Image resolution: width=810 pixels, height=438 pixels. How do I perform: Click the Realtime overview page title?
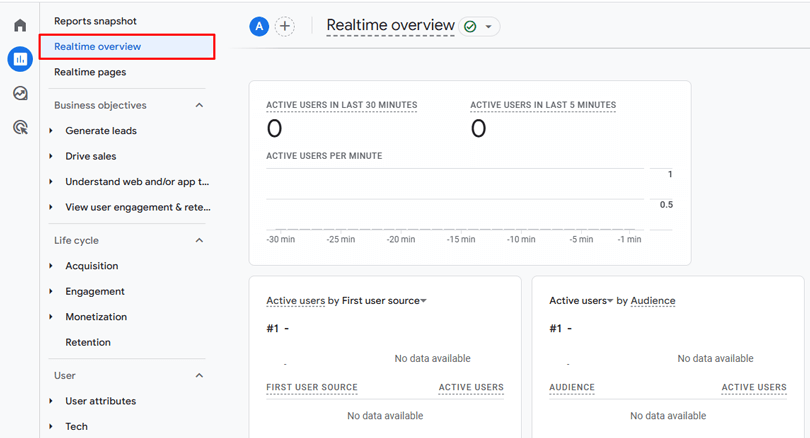(x=391, y=25)
